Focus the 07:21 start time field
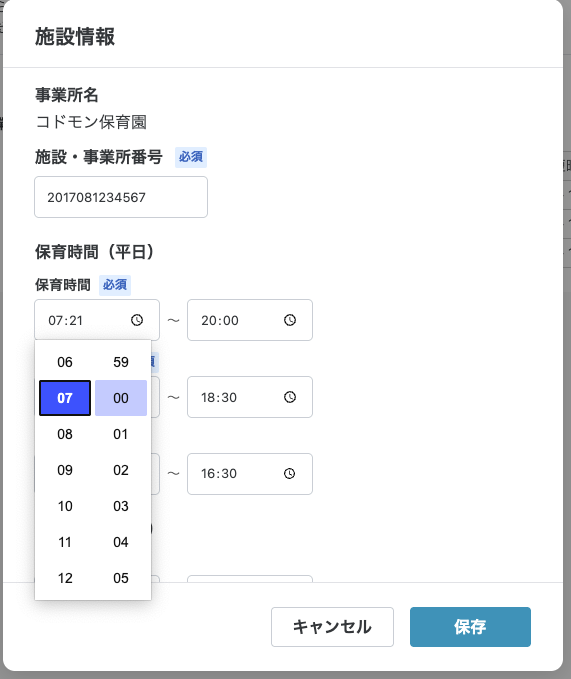This screenshot has width=571, height=679. 97,320
